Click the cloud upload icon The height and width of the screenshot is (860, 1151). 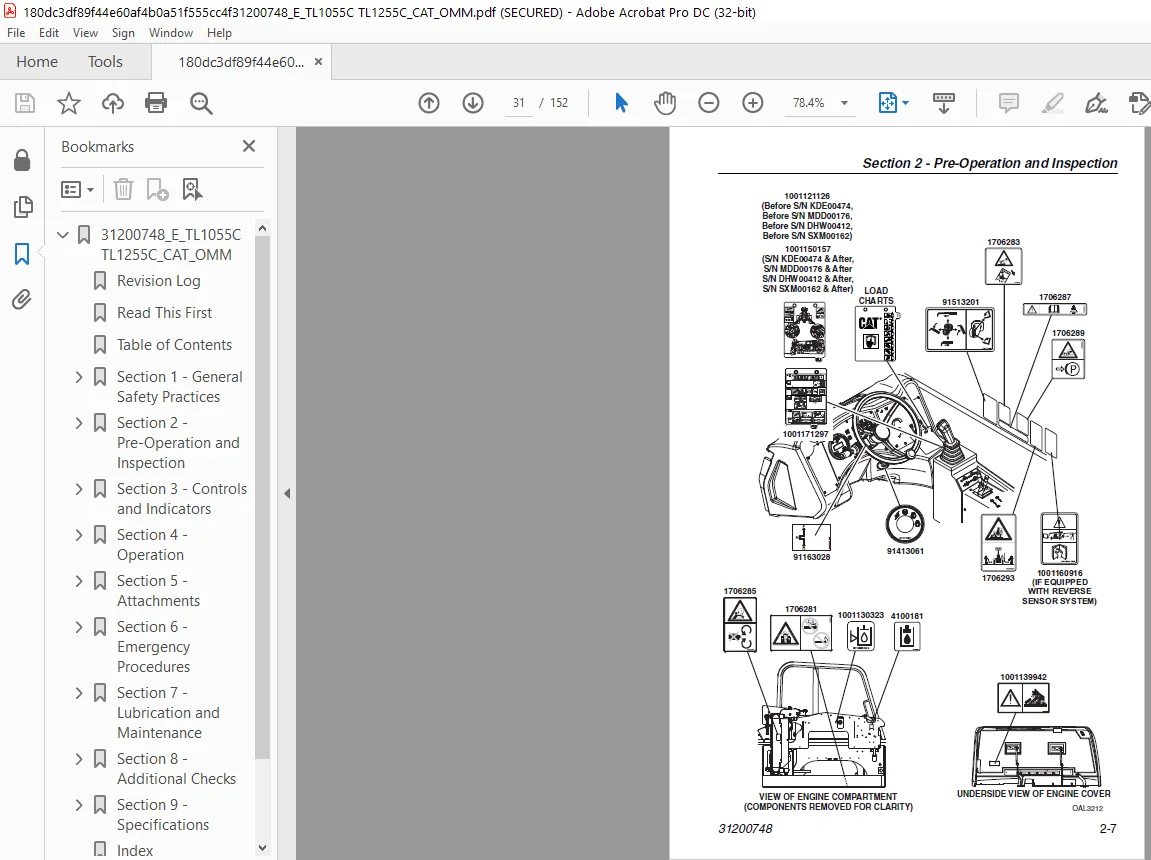[x=112, y=103]
